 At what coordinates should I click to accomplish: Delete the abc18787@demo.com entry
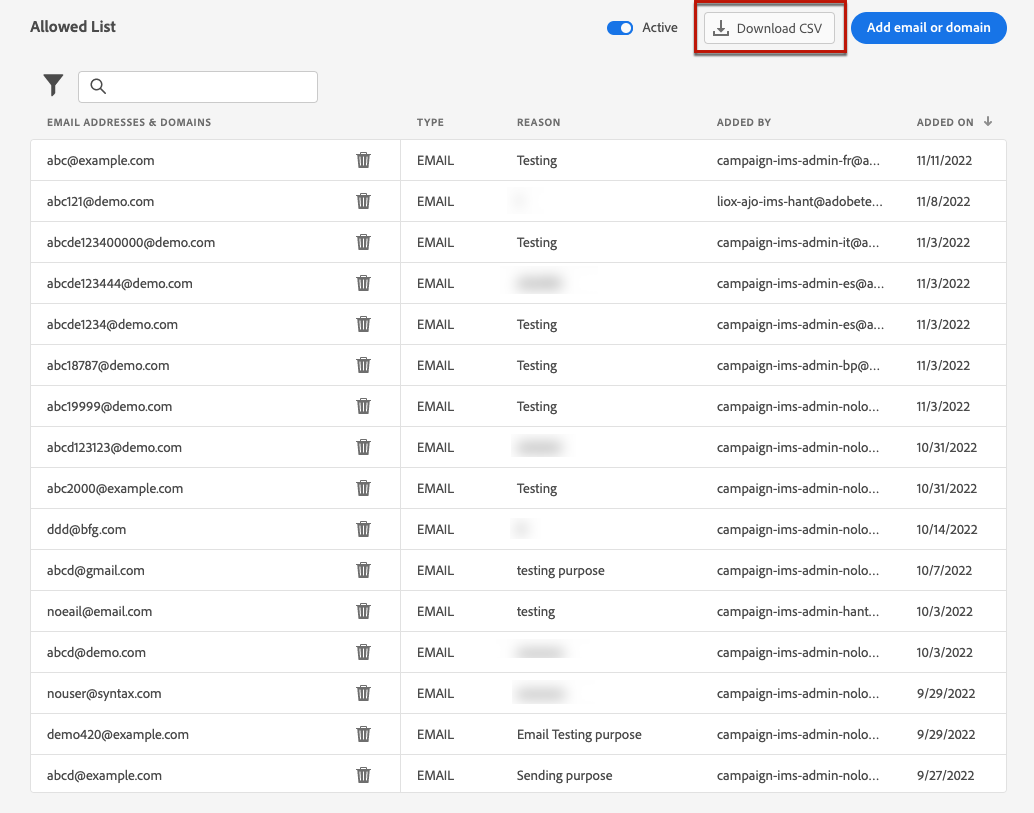pyautogui.click(x=364, y=365)
